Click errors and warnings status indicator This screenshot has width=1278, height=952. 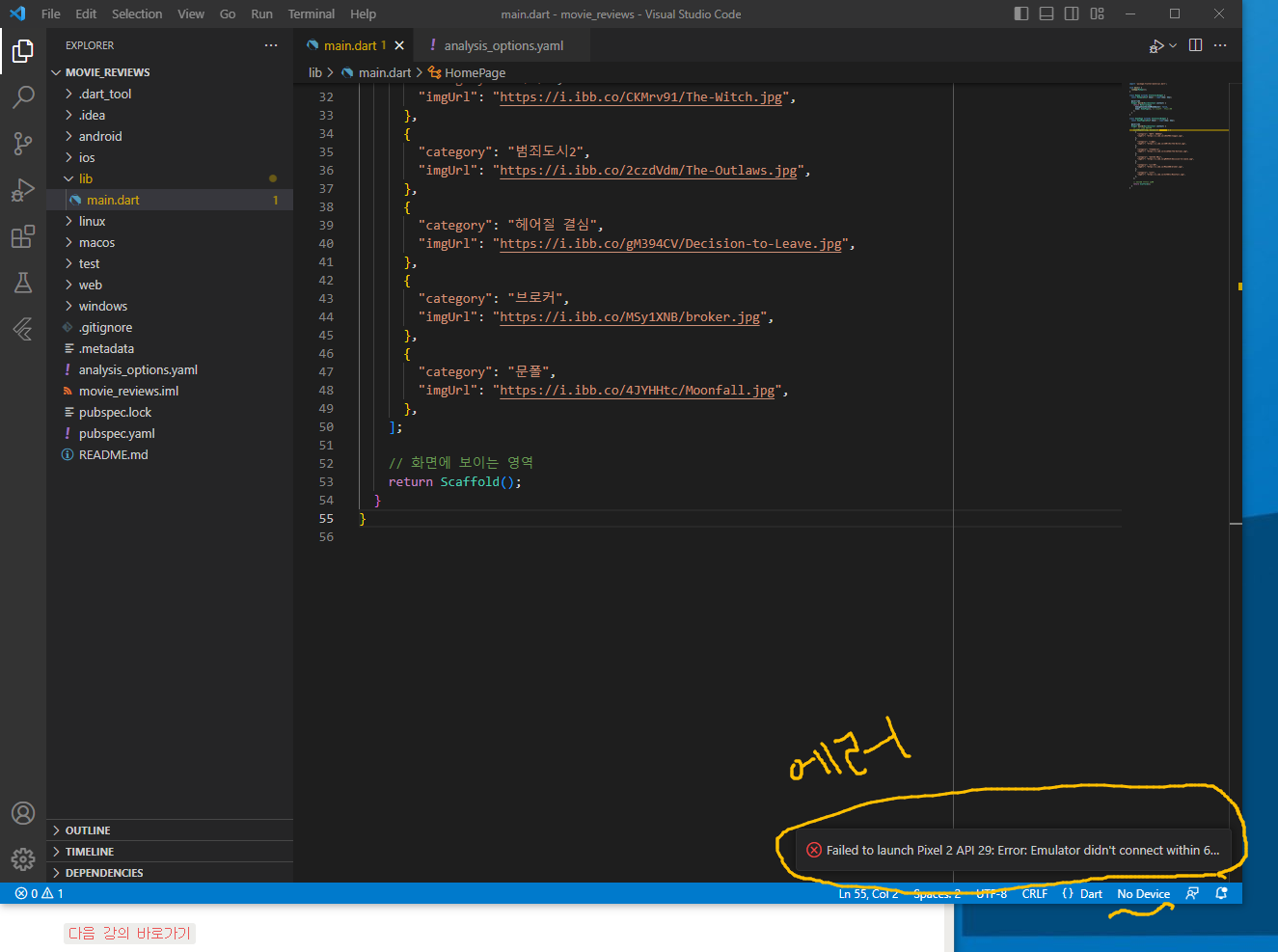39,893
